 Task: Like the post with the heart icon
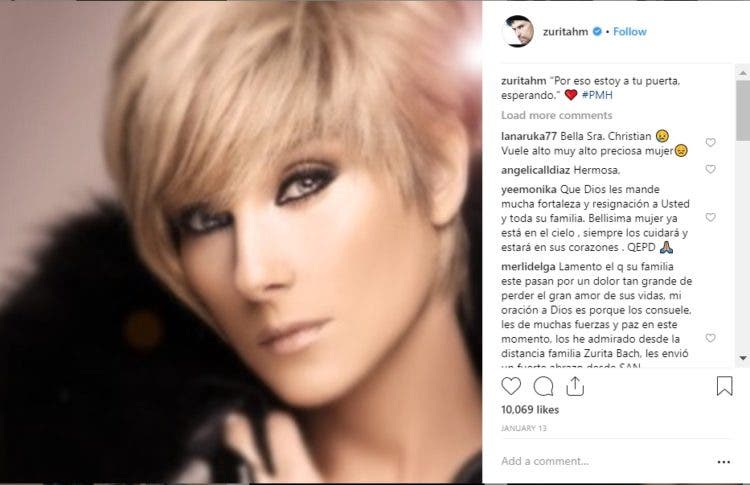point(511,386)
